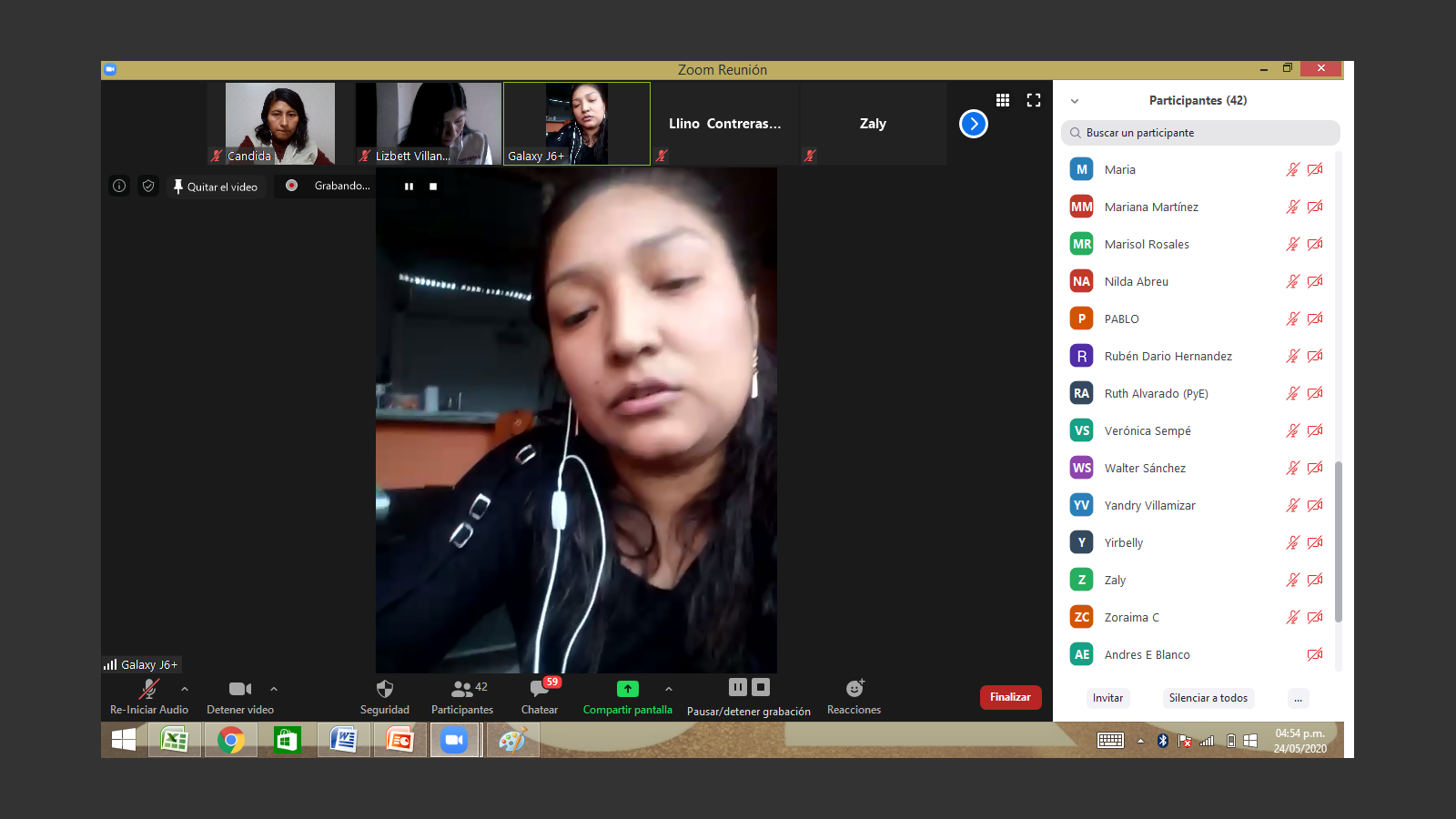Select Lizbett Villan video thumbnail

click(429, 124)
